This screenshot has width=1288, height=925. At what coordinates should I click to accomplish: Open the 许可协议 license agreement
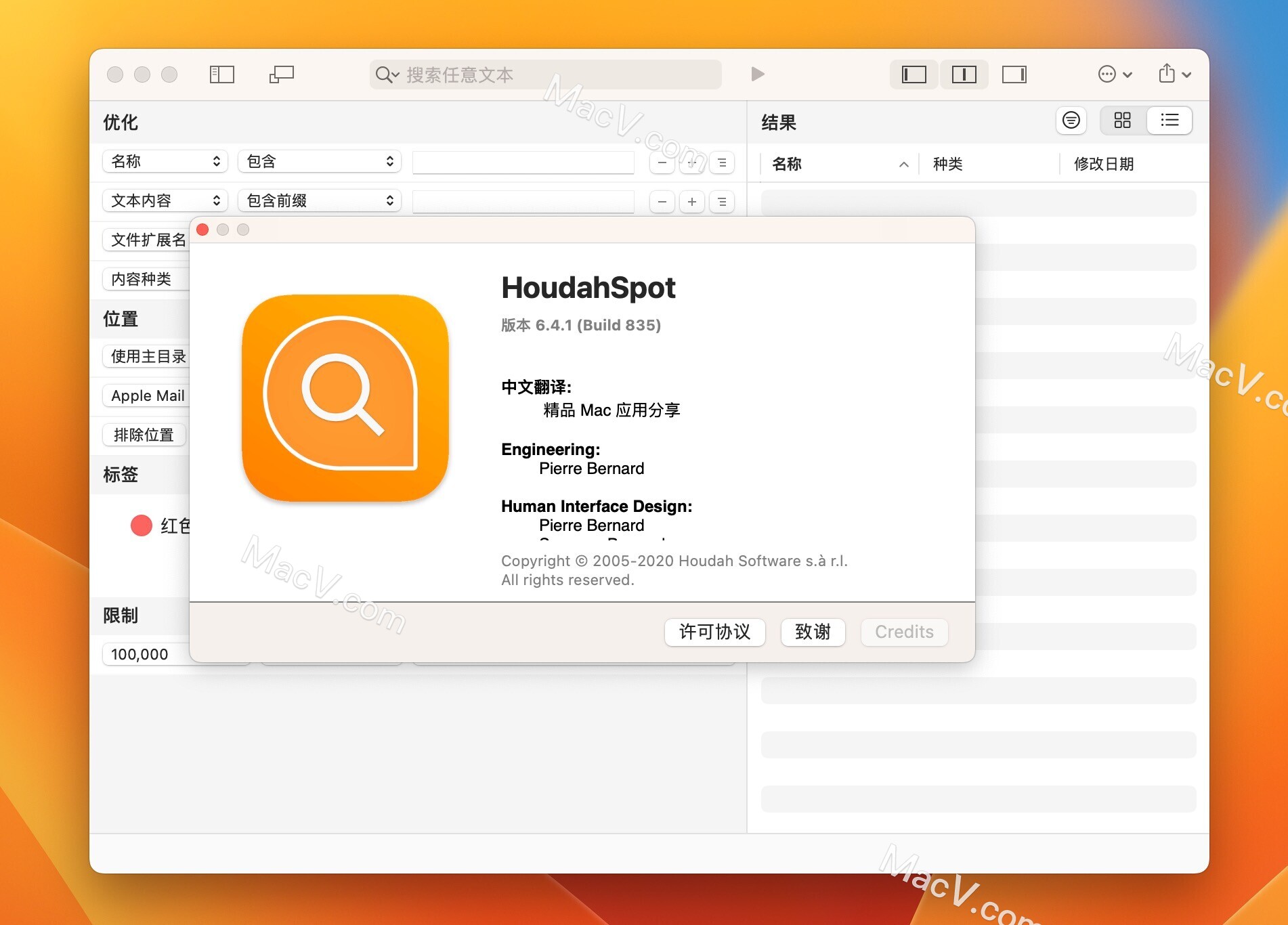715,632
